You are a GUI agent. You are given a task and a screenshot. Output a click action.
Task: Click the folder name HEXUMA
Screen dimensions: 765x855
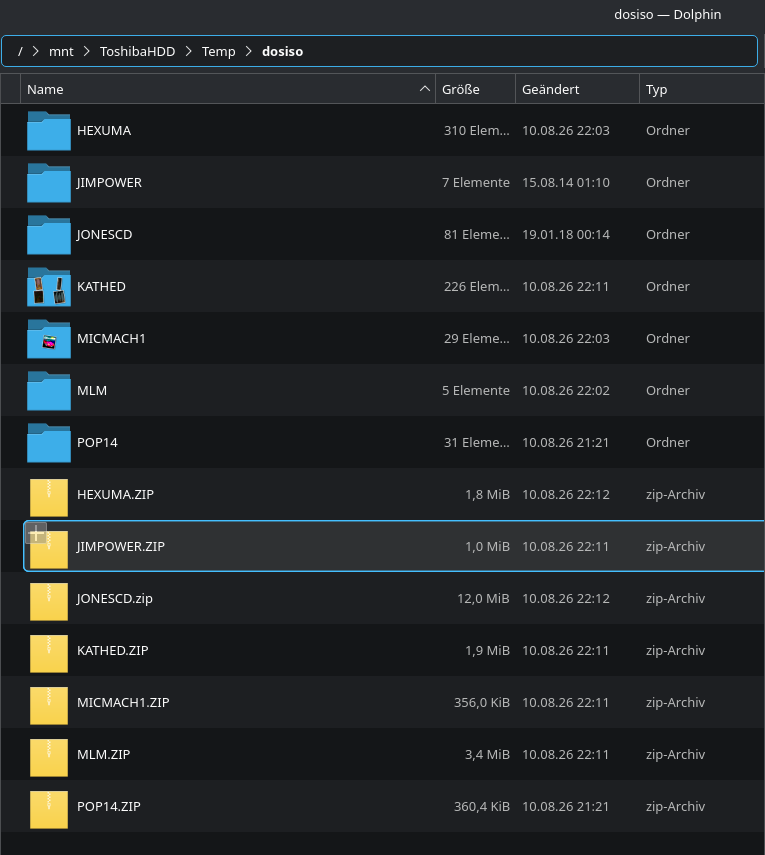point(104,131)
